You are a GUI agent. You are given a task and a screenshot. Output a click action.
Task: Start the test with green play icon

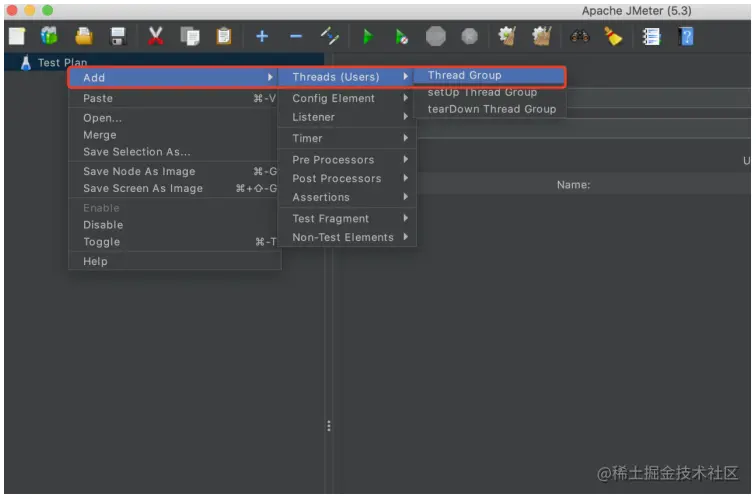click(368, 36)
